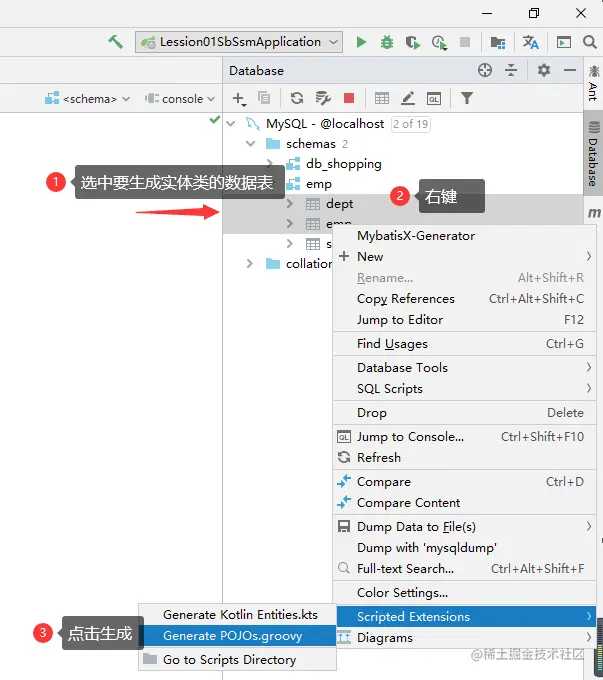The height and width of the screenshot is (680, 603).
Task: Run the application with green play icon
Action: pos(361,42)
